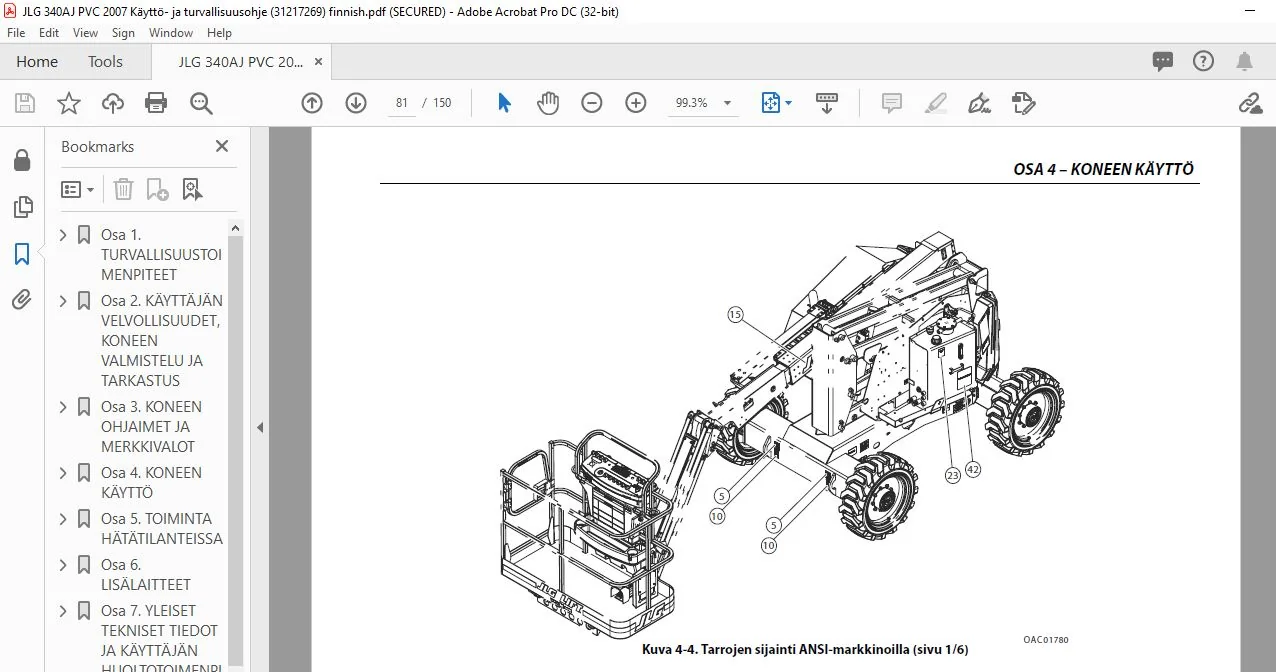
Task: Open the Help menu
Action: pyautogui.click(x=219, y=33)
